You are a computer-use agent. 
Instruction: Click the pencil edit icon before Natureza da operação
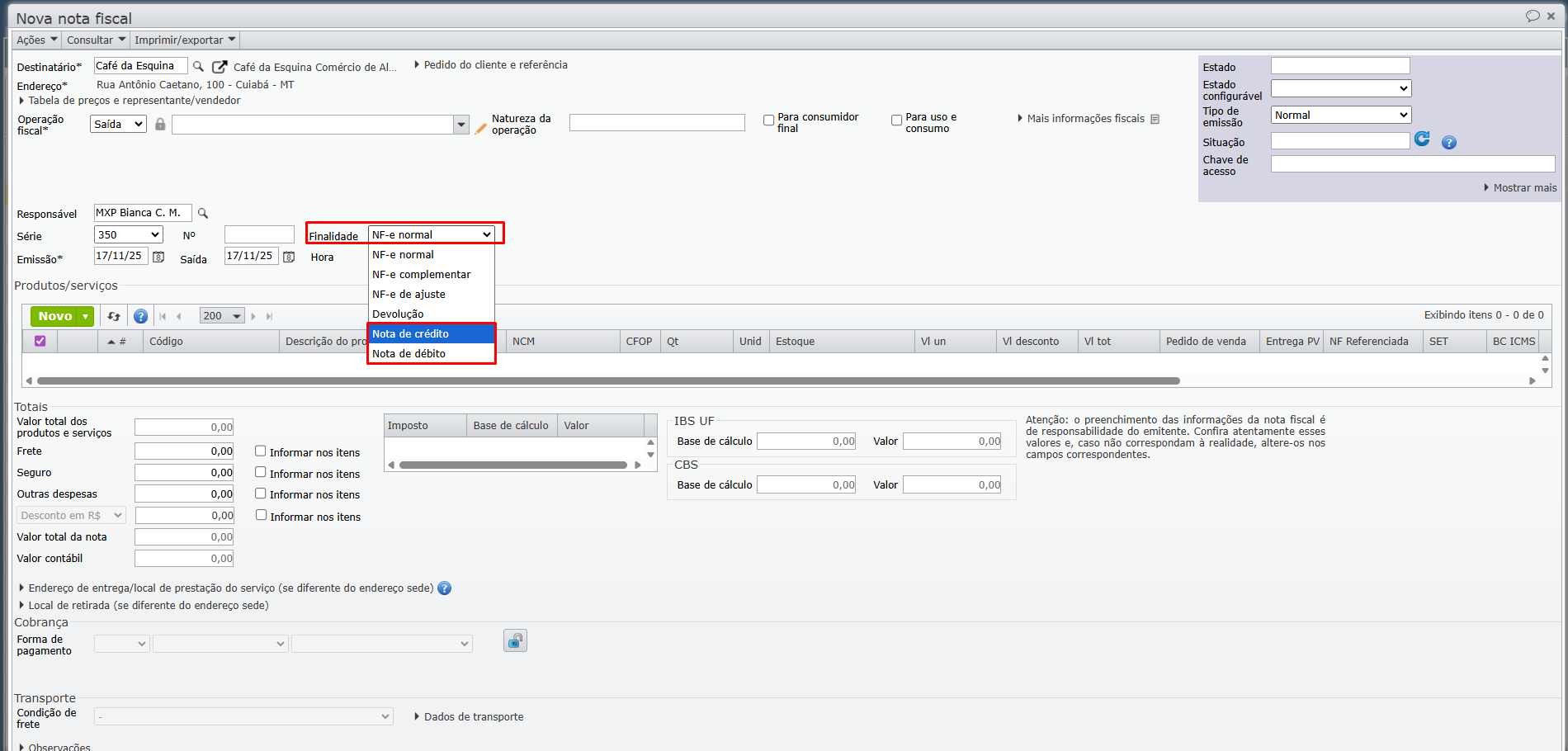tap(481, 128)
